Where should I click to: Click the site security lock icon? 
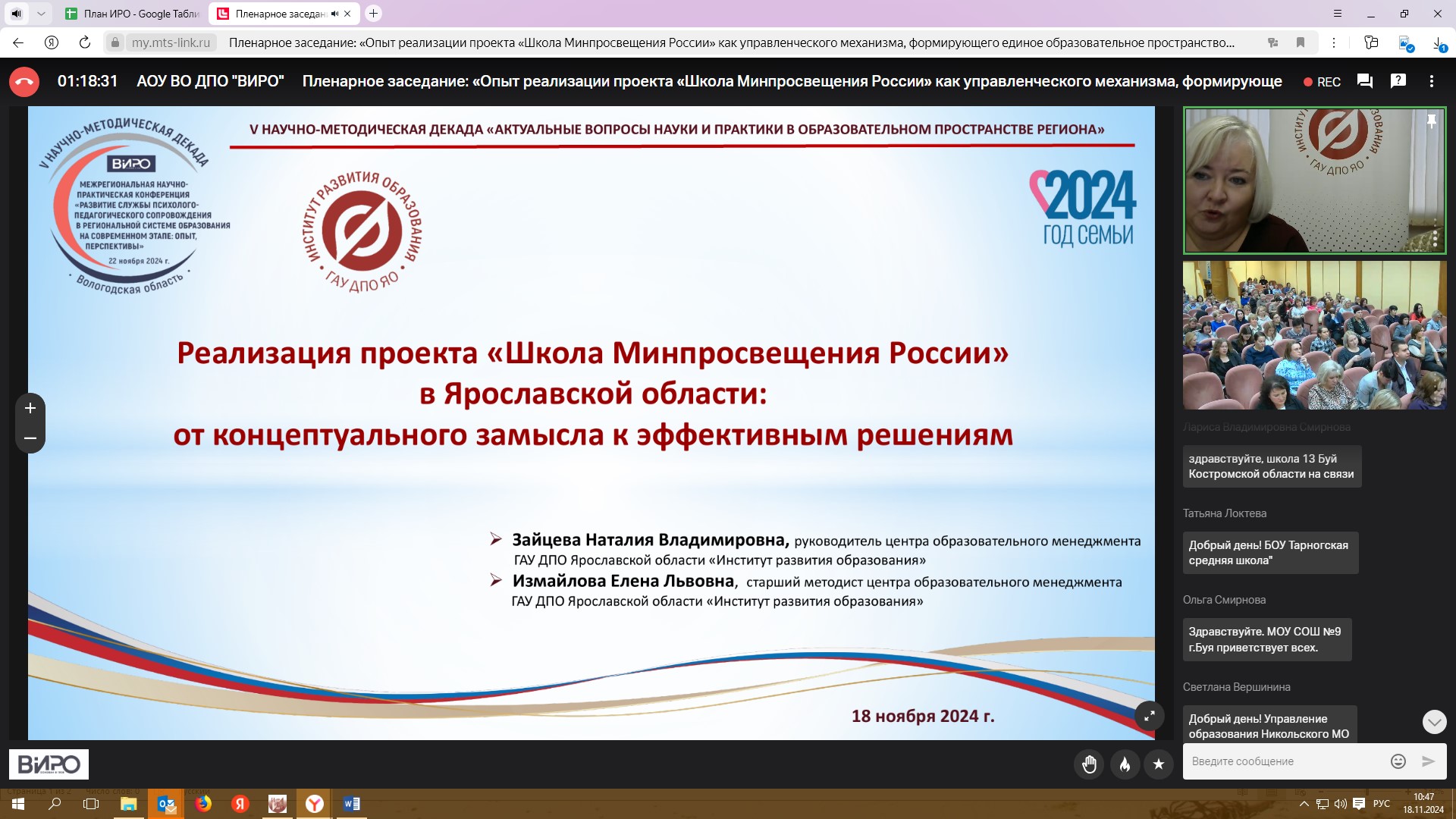point(115,42)
